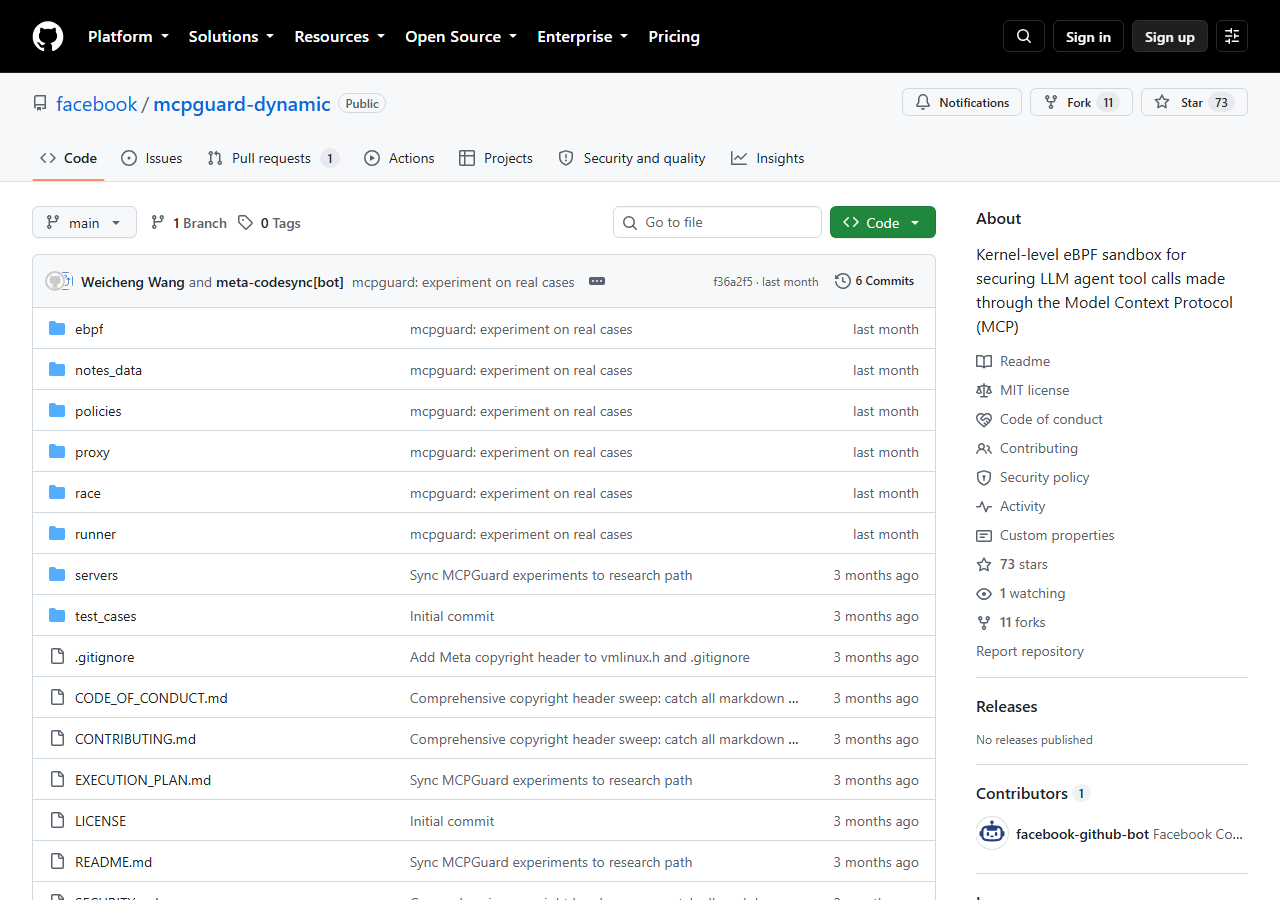Expand the Solutions menu

tap(231, 36)
